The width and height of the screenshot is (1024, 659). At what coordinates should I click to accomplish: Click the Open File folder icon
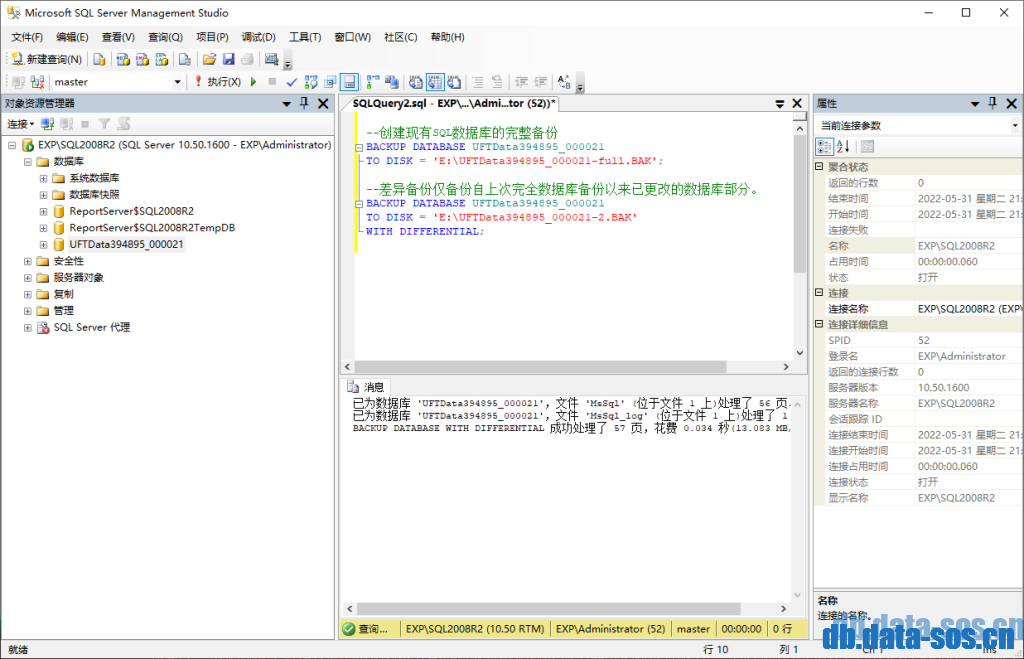[x=209, y=59]
